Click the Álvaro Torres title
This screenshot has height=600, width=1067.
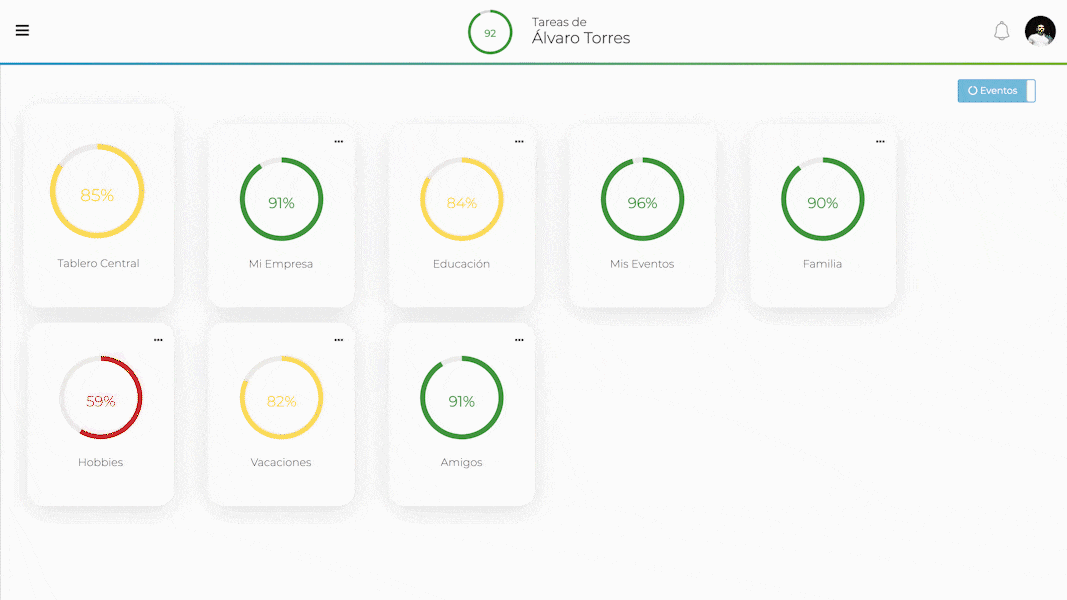[580, 39]
